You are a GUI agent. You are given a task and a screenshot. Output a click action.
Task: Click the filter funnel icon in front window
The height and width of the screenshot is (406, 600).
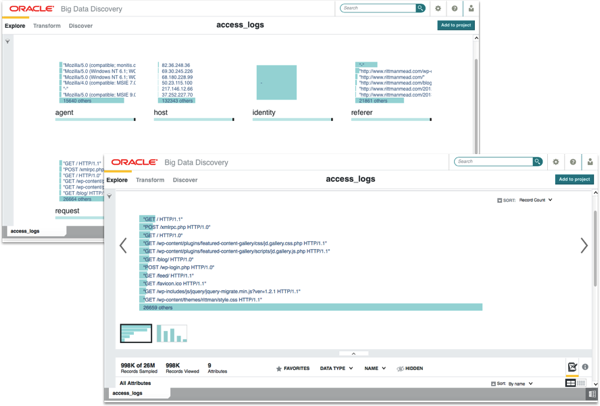point(109,196)
